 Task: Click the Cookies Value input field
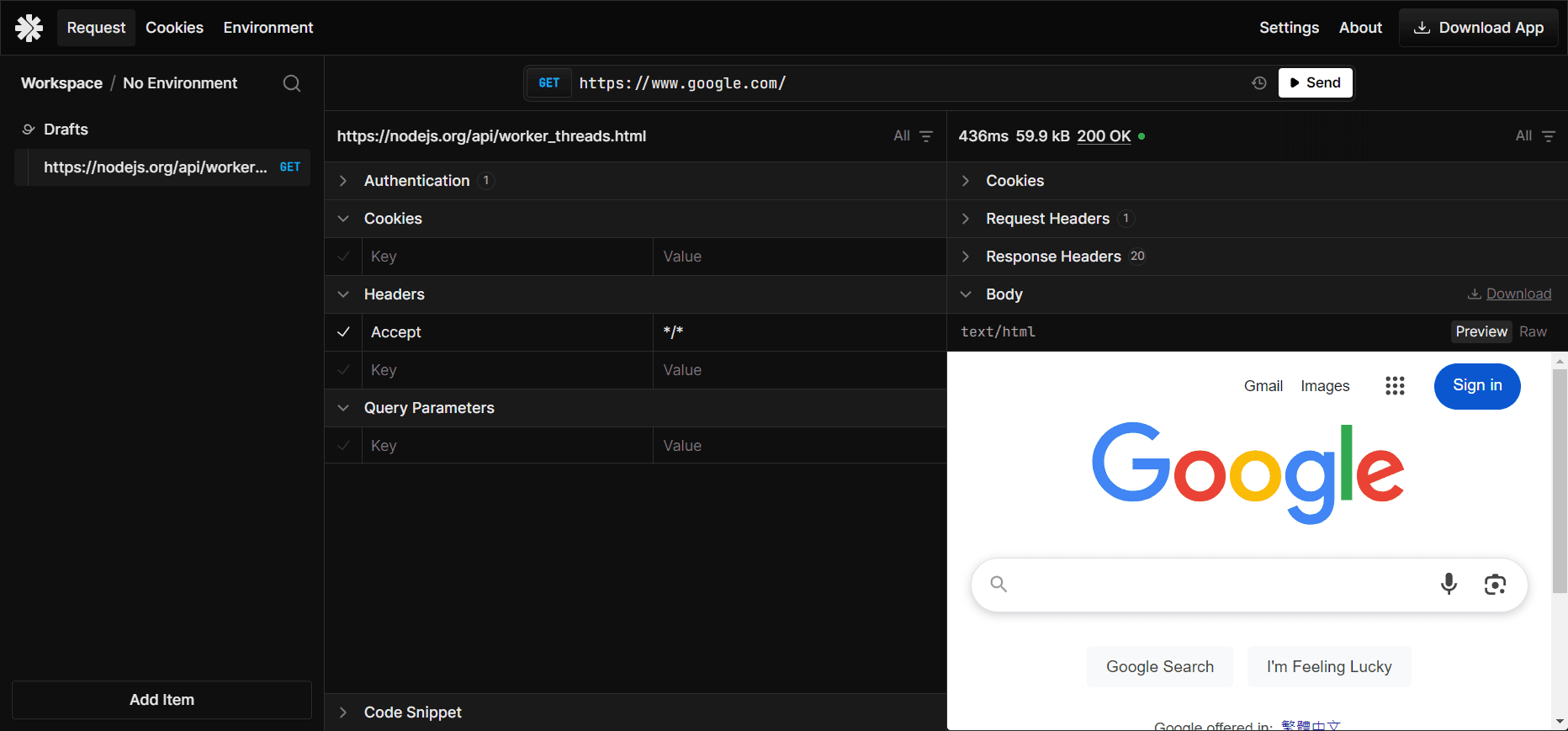tap(800, 257)
